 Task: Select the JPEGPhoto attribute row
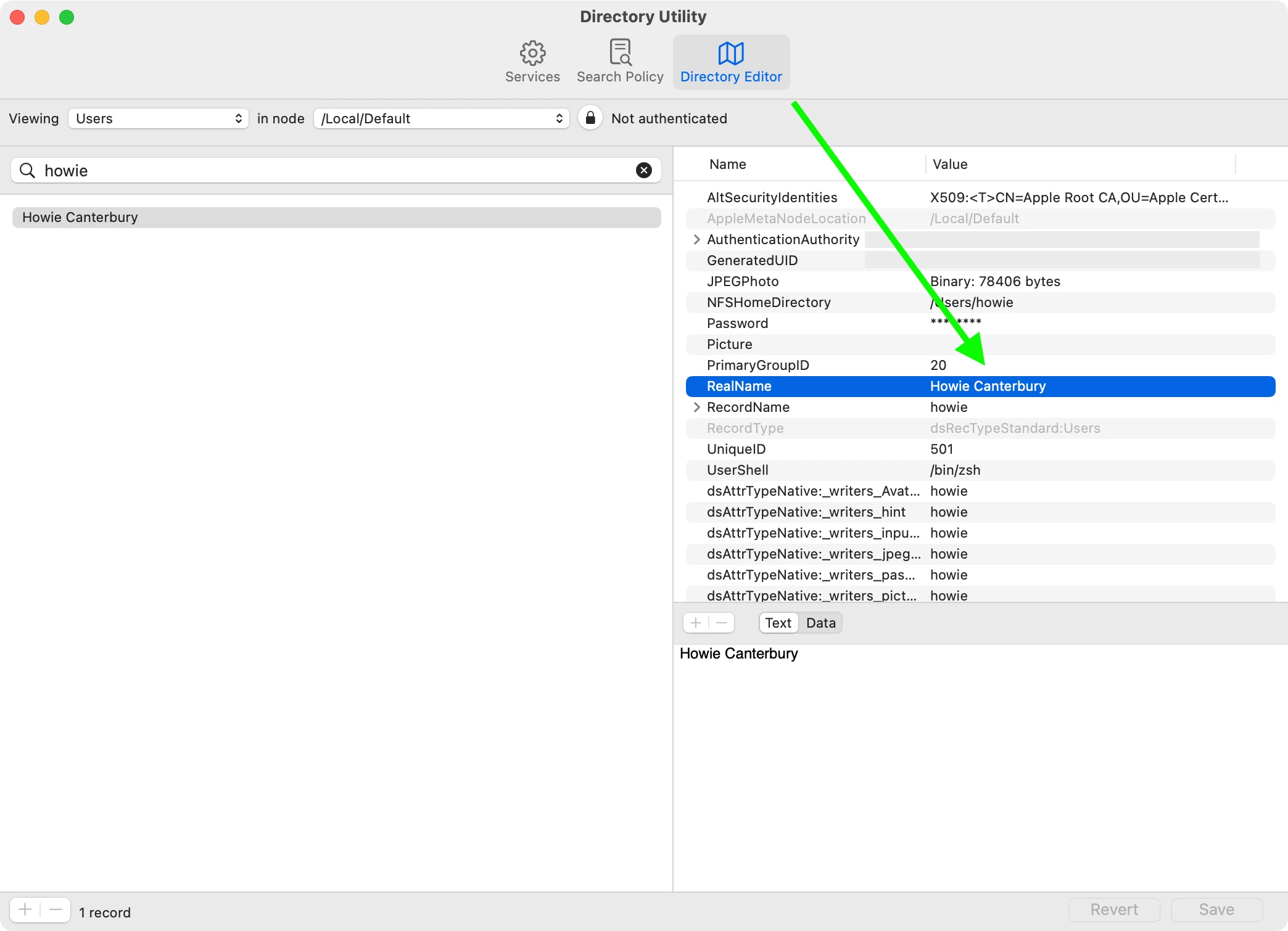[981, 281]
